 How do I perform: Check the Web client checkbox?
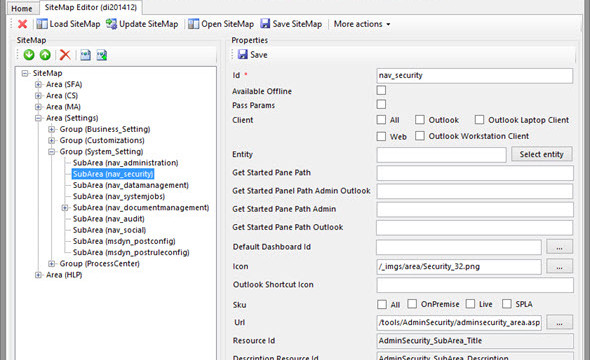pyautogui.click(x=381, y=136)
